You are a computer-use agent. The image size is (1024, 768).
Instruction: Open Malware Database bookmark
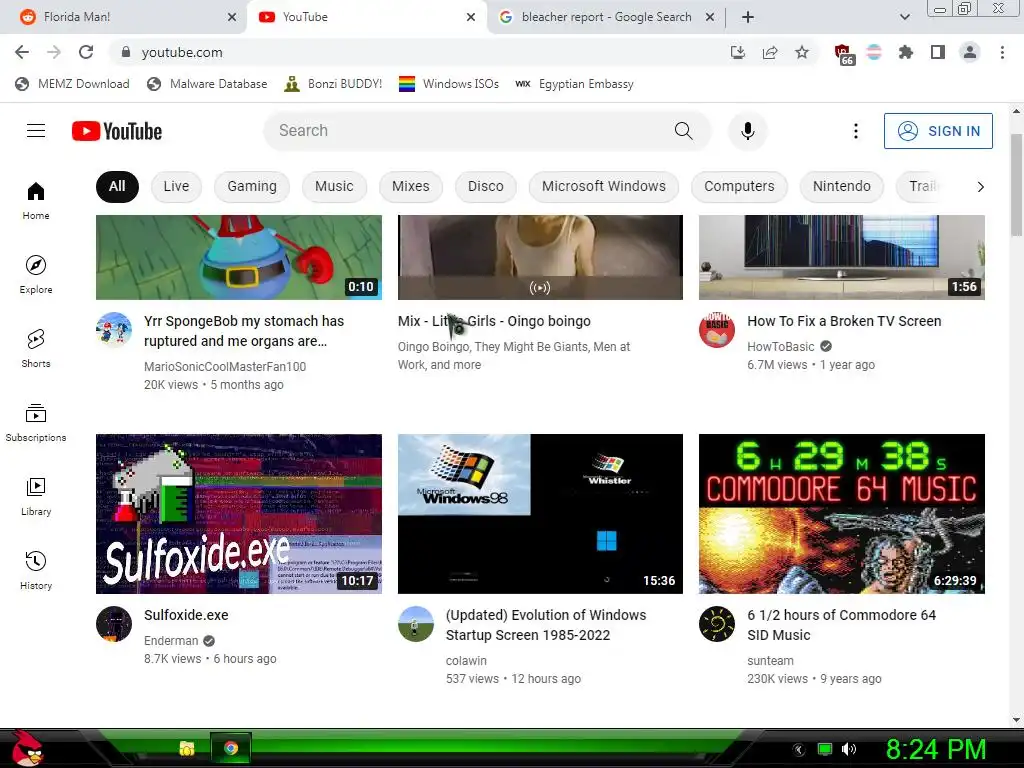[208, 84]
